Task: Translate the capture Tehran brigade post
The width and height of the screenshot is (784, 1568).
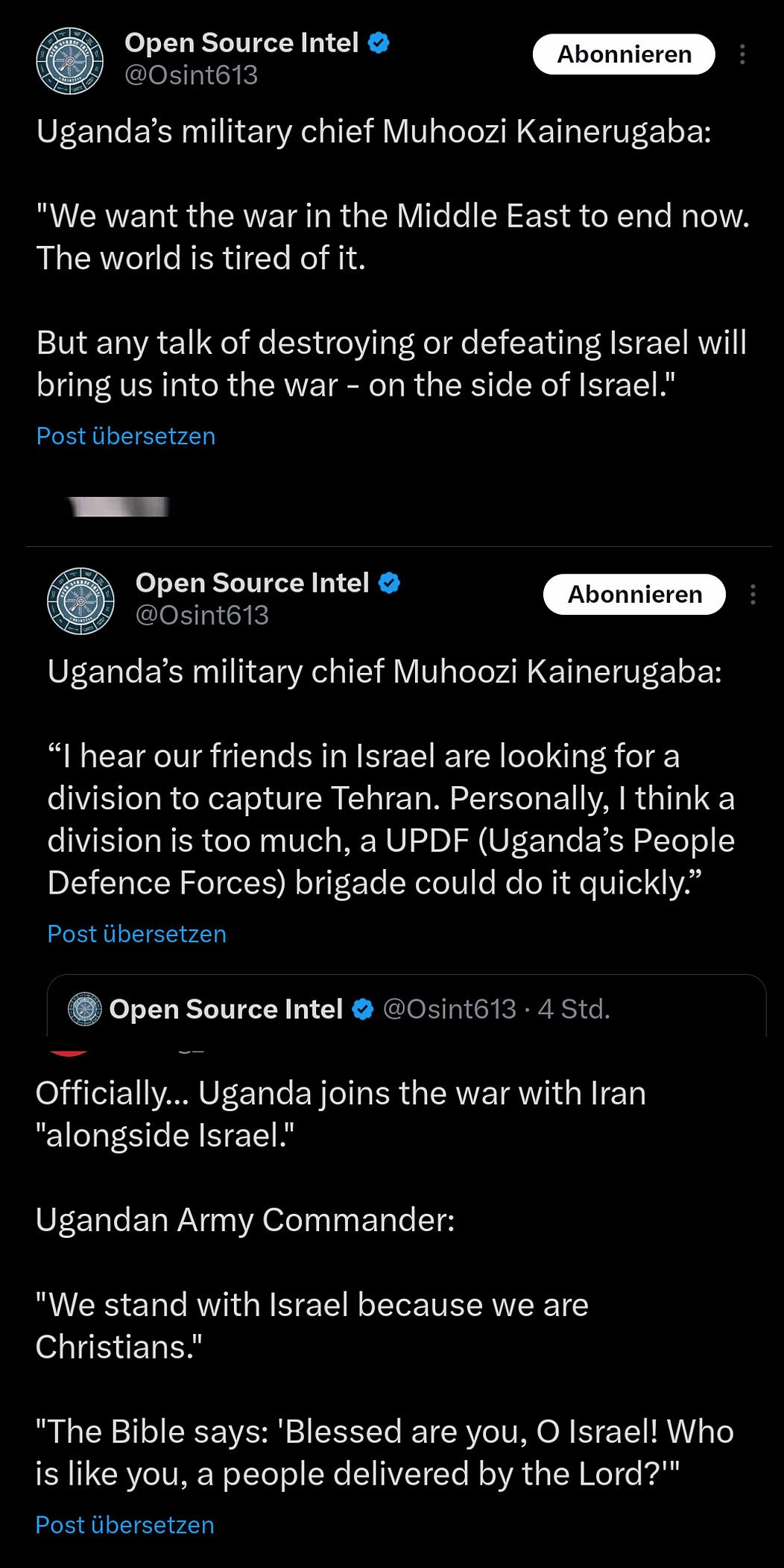Action: [x=136, y=934]
